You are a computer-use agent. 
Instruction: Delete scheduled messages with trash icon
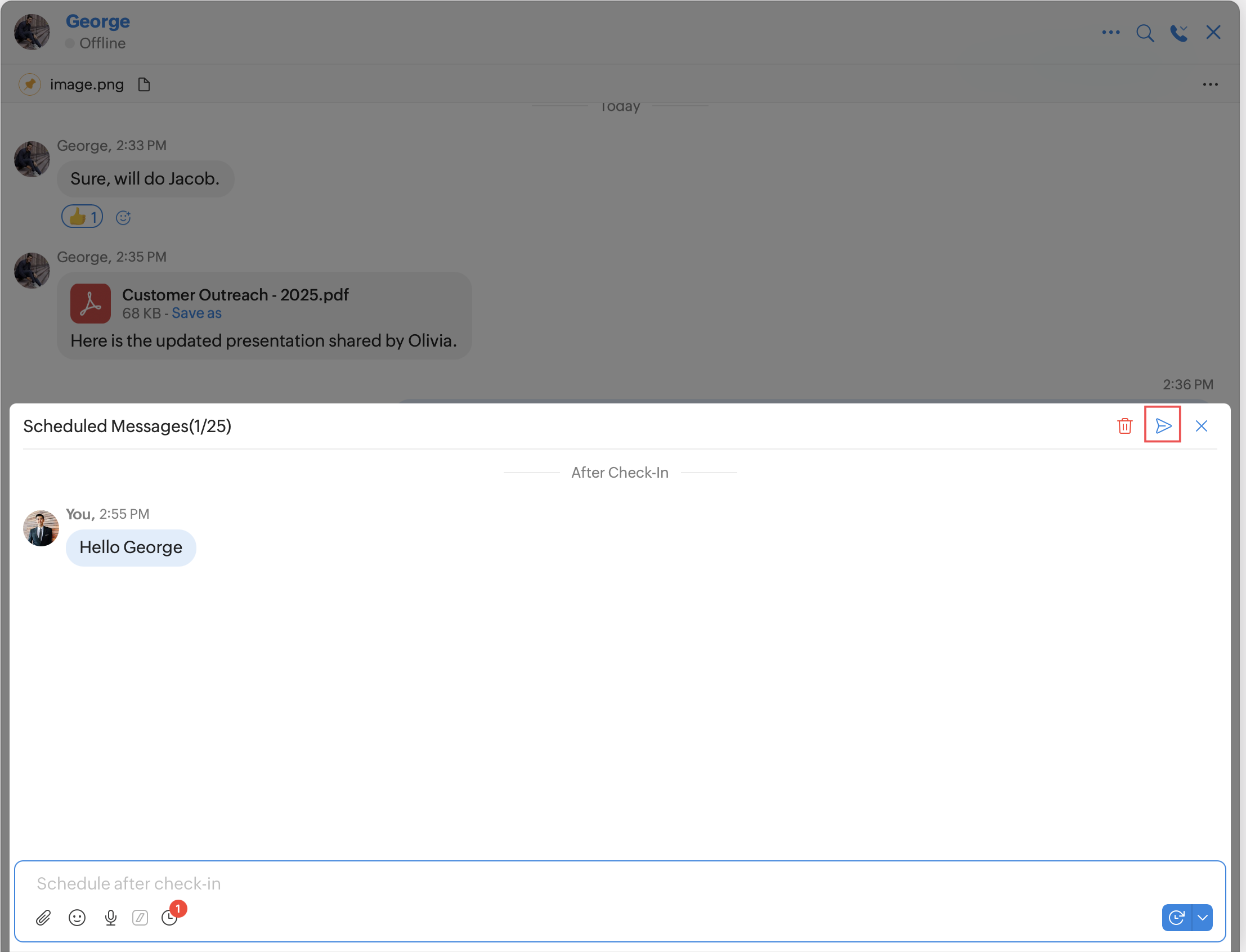point(1124,425)
